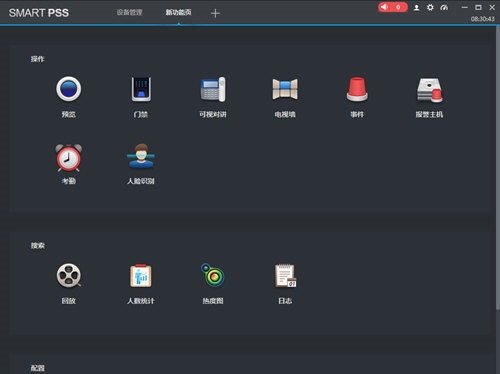This screenshot has height=374, width=500.
Task: Click the 操作 section heading
Action: pos(38,59)
